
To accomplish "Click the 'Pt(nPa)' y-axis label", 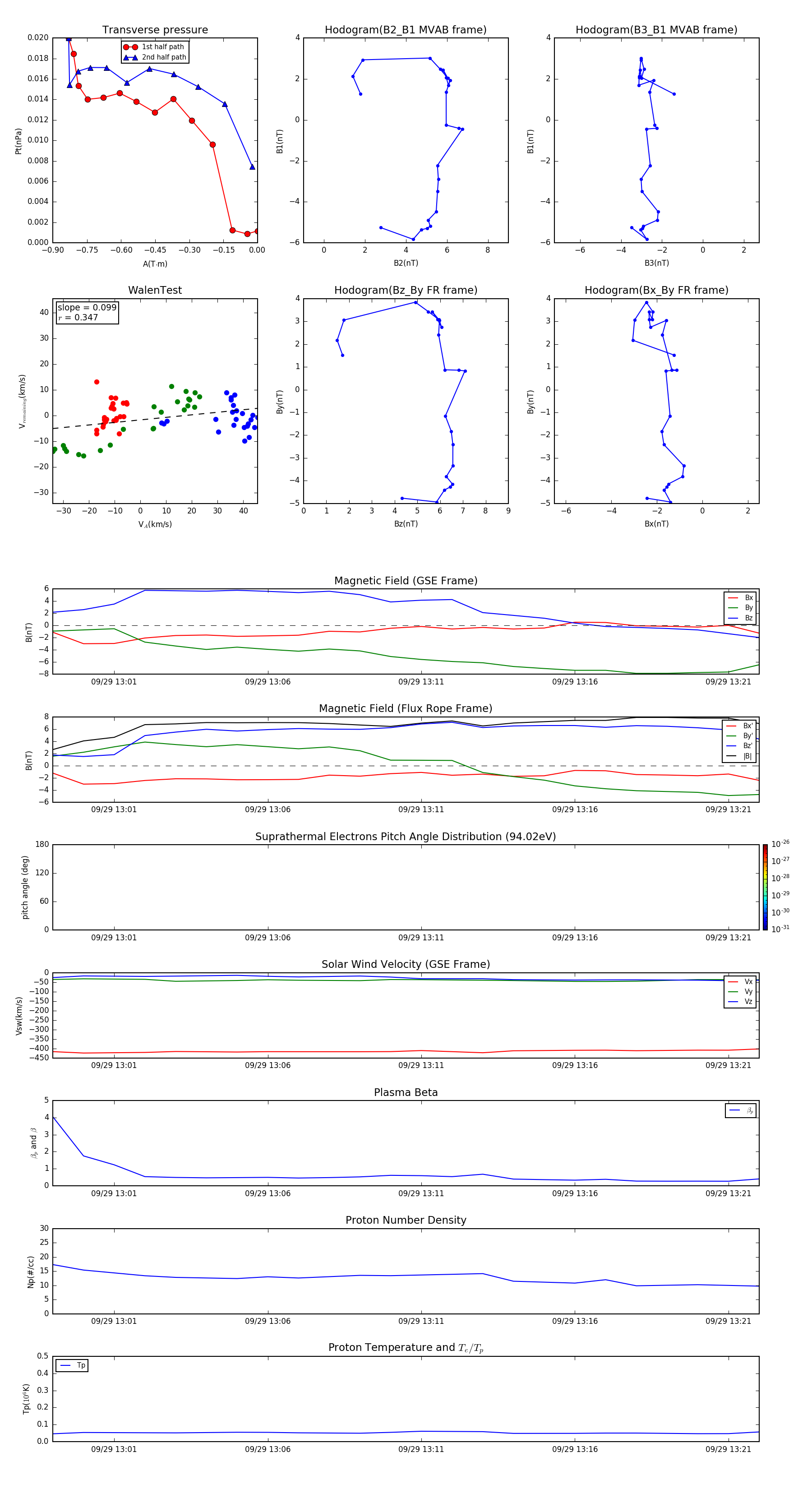I will (18, 141).
